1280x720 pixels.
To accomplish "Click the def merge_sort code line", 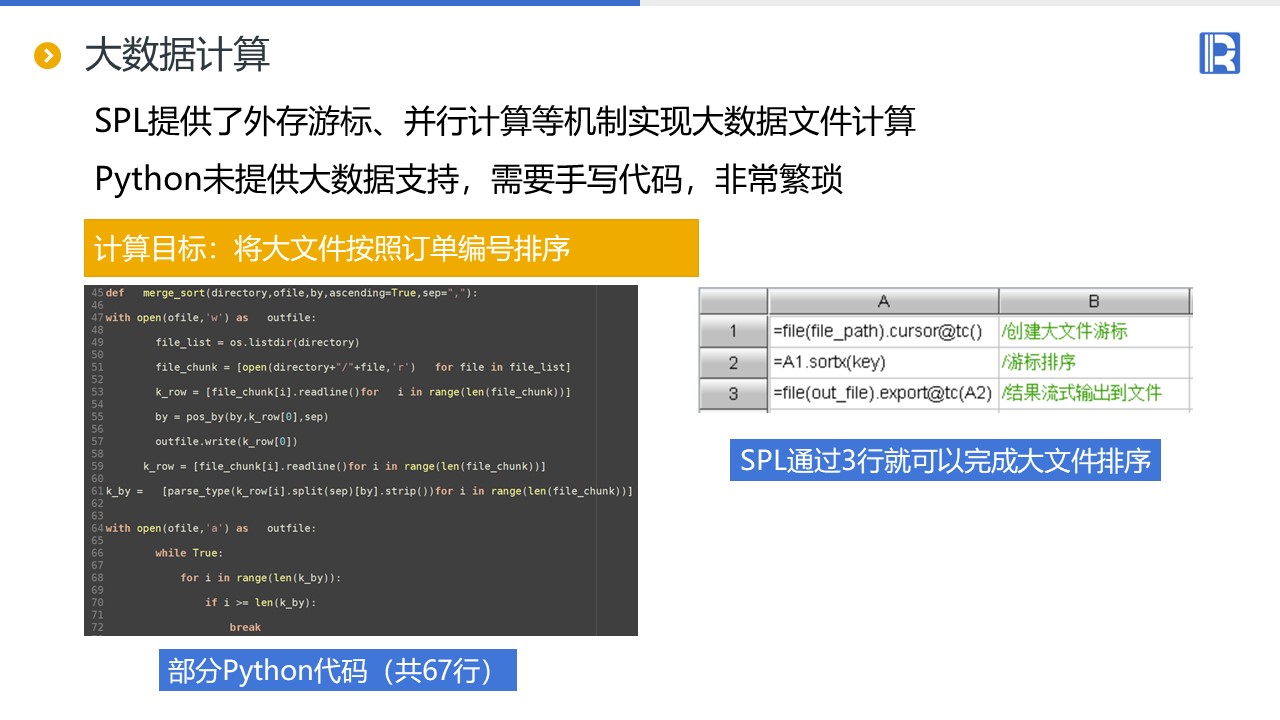I will pyautogui.click(x=292, y=293).
